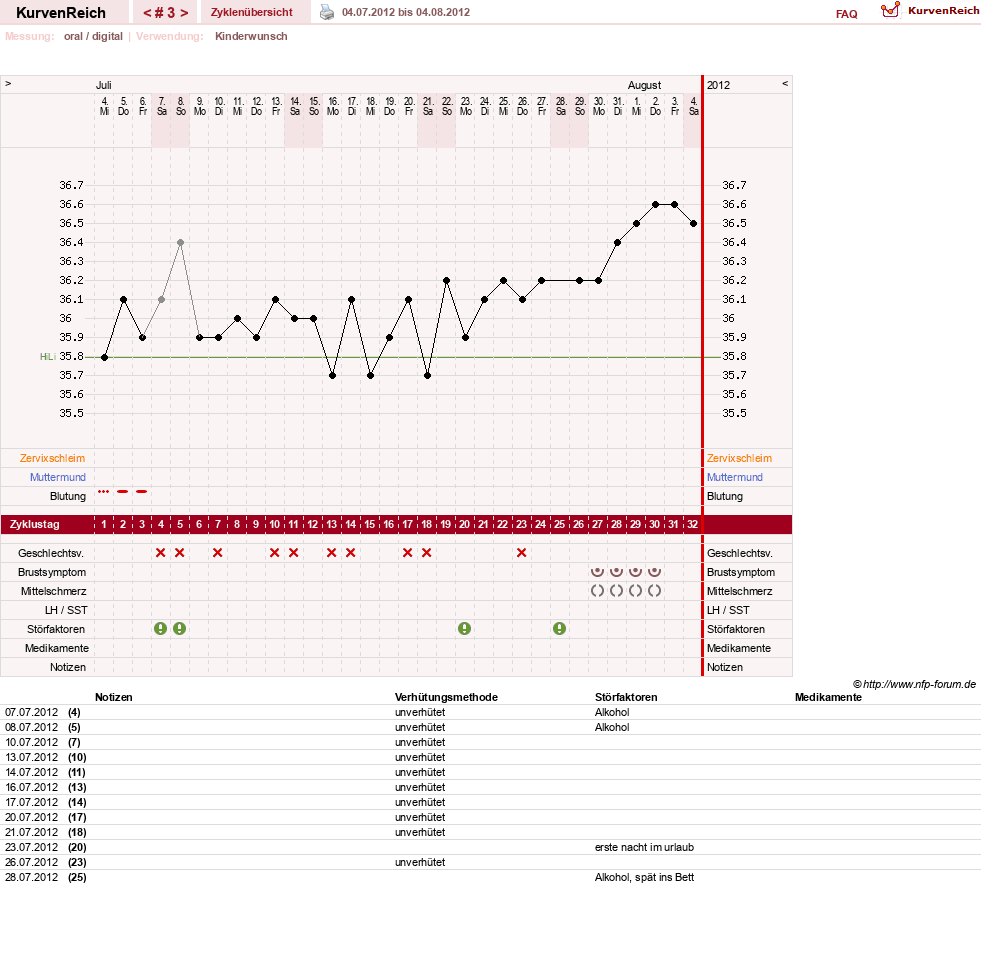Click the Geschlechtsv. X on cycle day 14
The image size is (981, 976).
coord(350,552)
